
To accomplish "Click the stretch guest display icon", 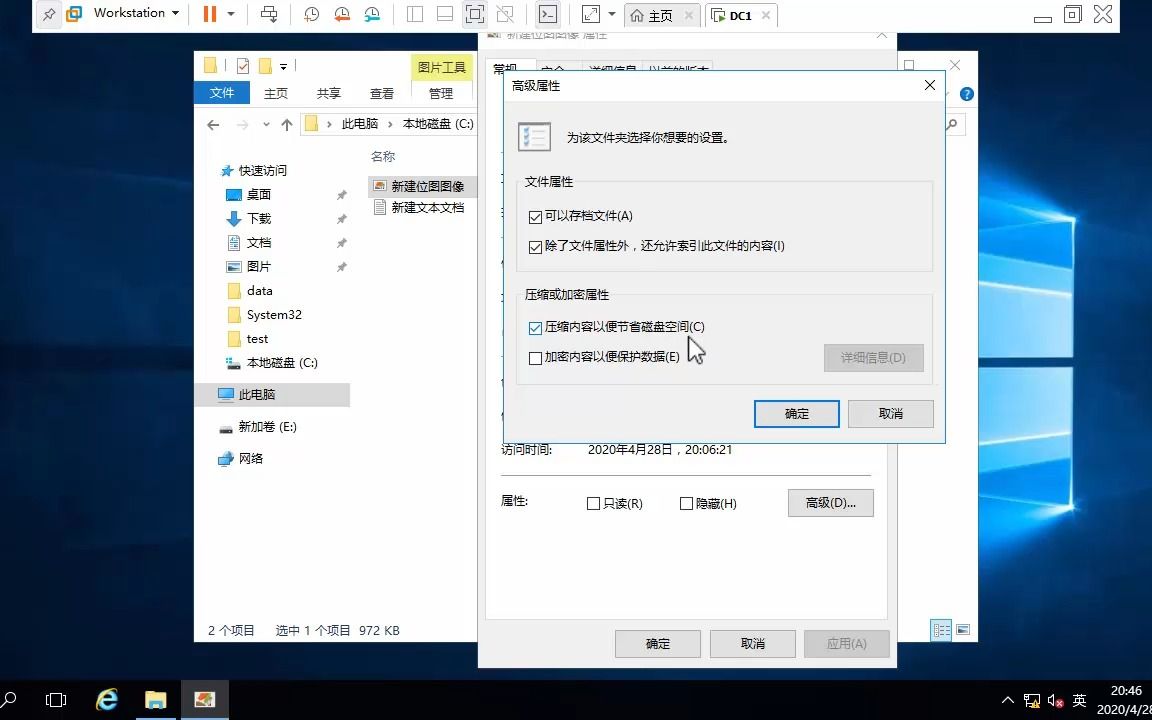I will point(591,14).
